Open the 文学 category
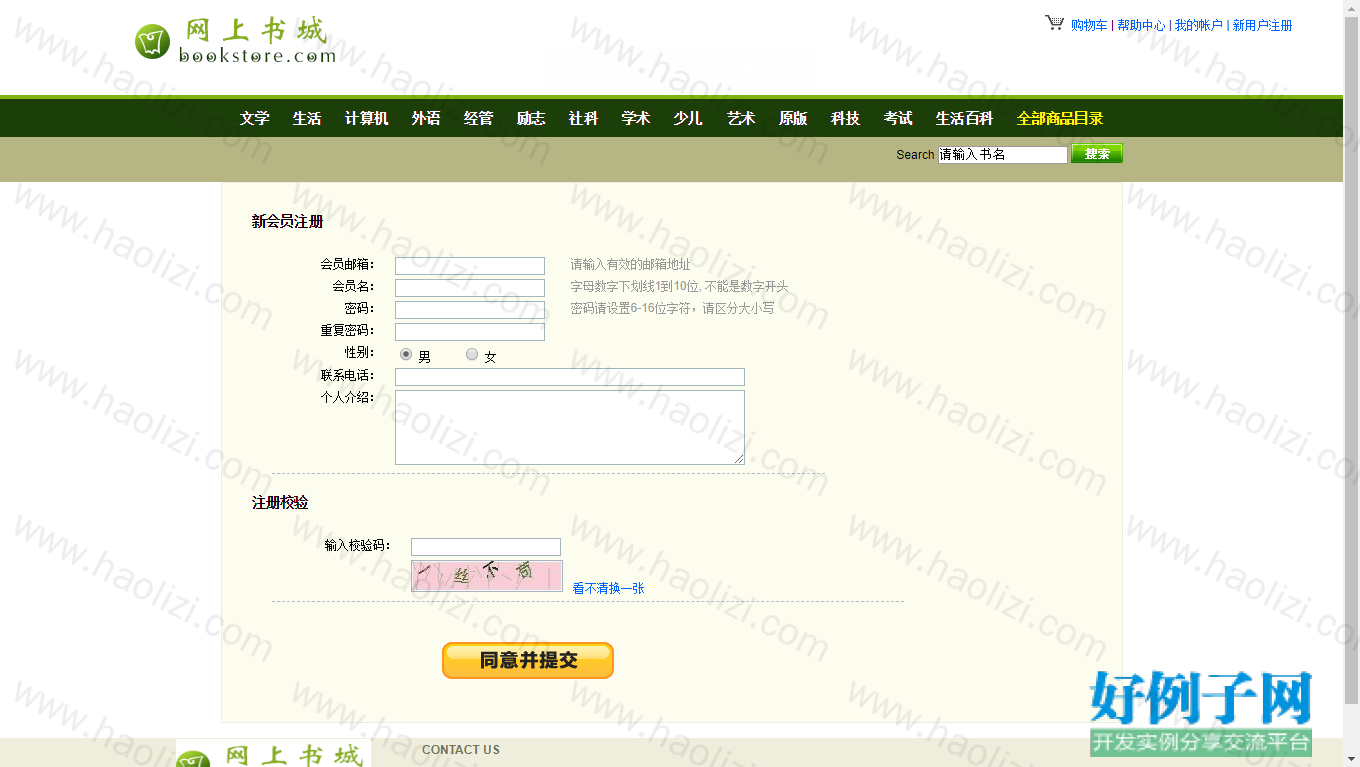 (255, 118)
